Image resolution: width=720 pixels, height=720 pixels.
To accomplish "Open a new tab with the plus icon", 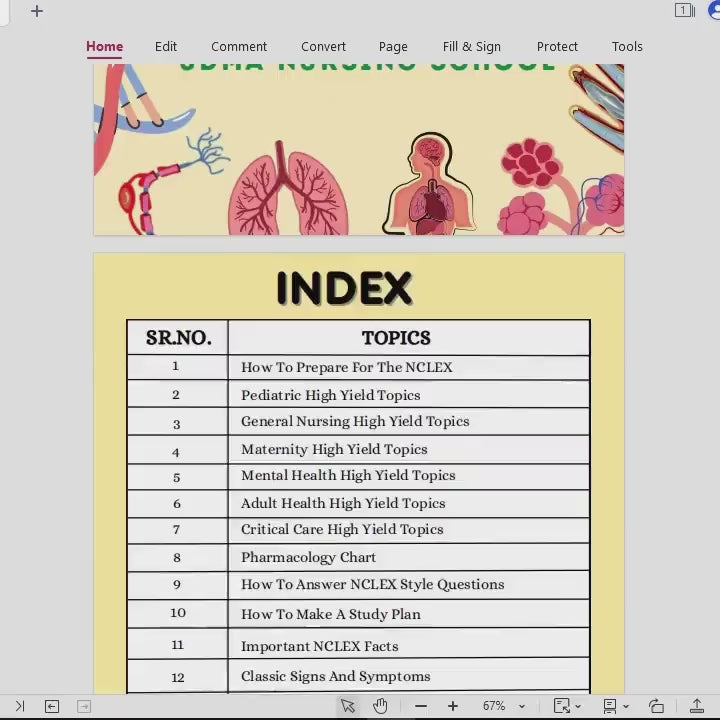I will tap(37, 11).
